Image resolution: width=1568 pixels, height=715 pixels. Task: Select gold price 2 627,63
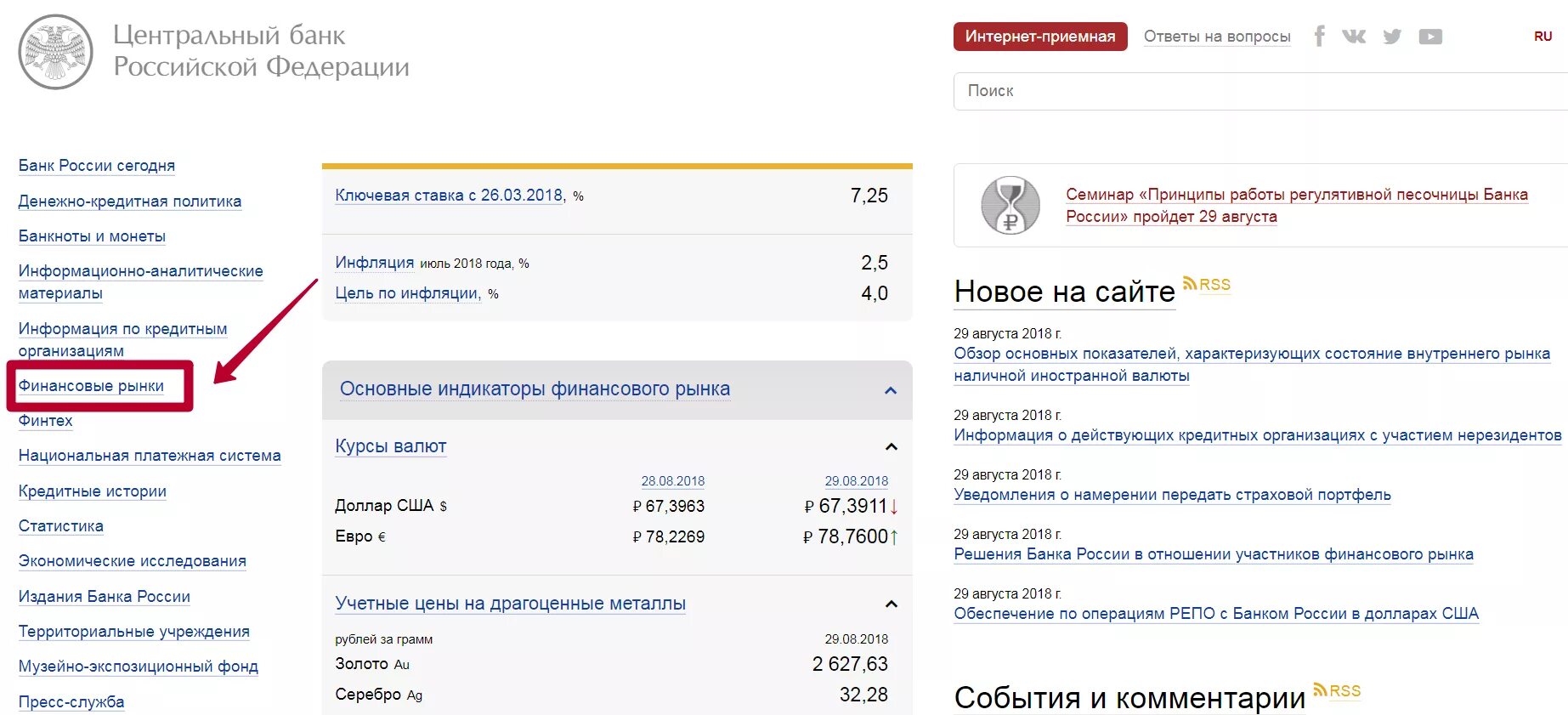coord(850,664)
